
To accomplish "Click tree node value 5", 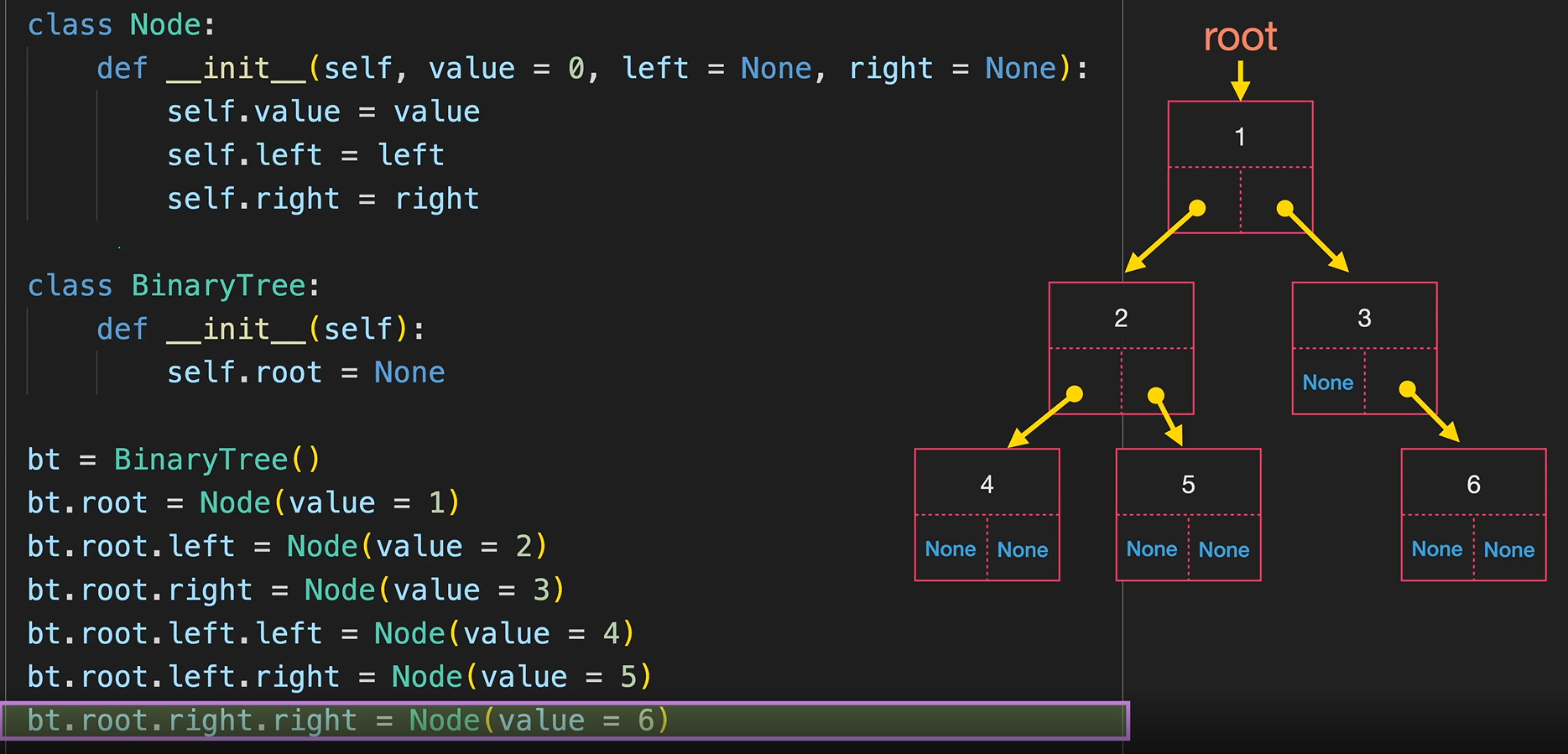I will pos(1188,484).
